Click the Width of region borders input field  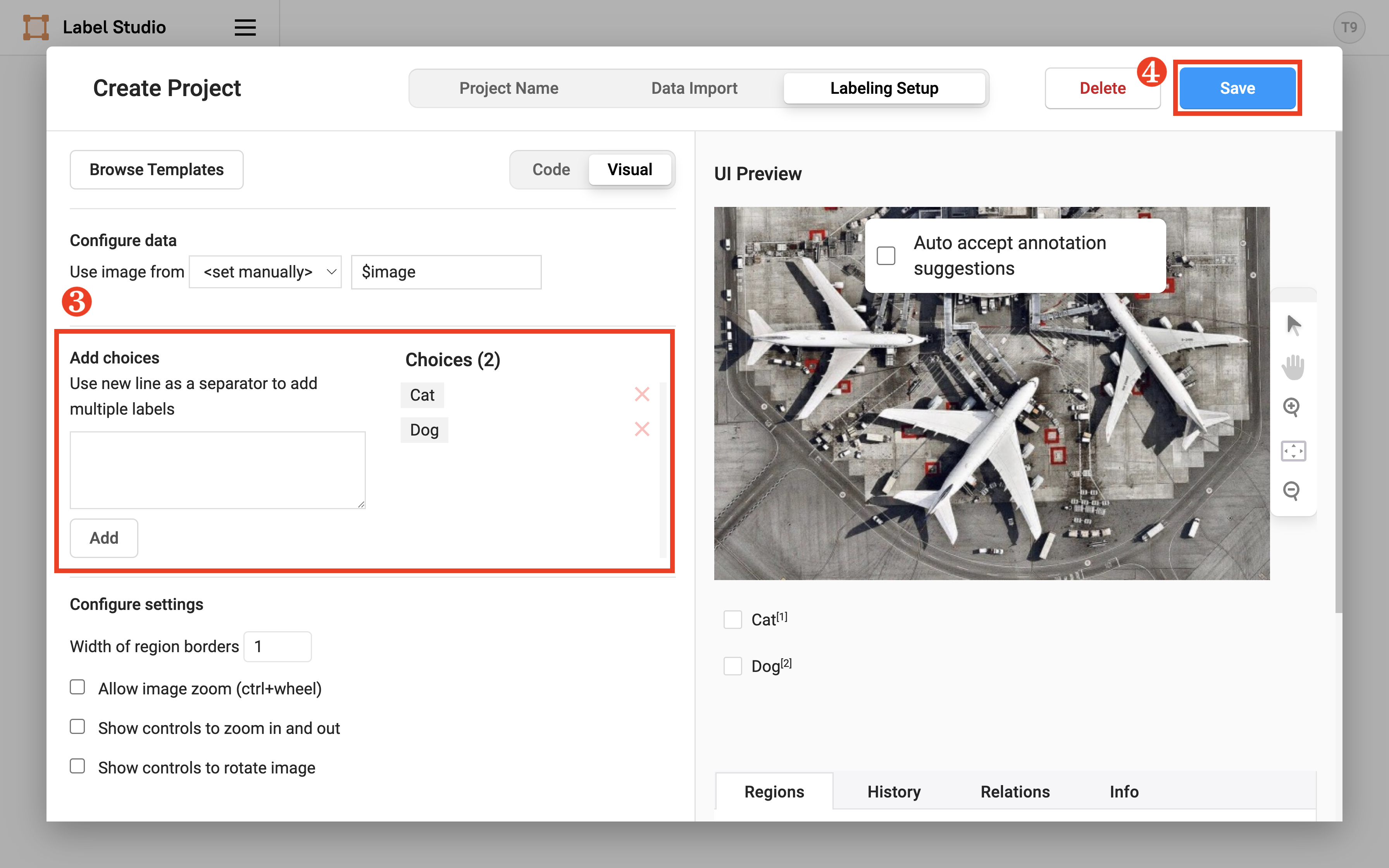pos(278,646)
